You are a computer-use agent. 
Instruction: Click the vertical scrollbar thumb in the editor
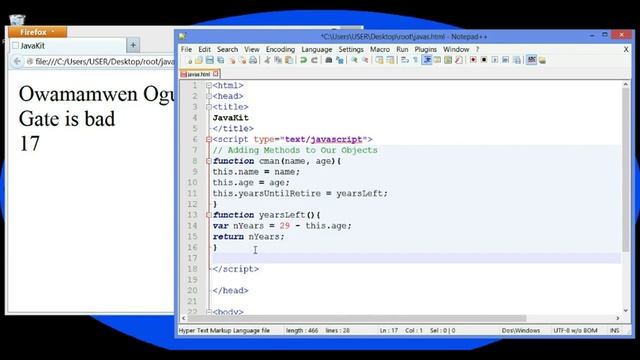click(626, 169)
